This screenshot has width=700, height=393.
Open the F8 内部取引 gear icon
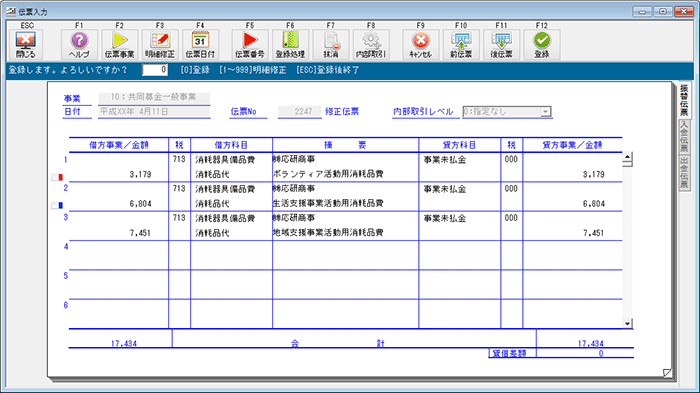point(371,44)
